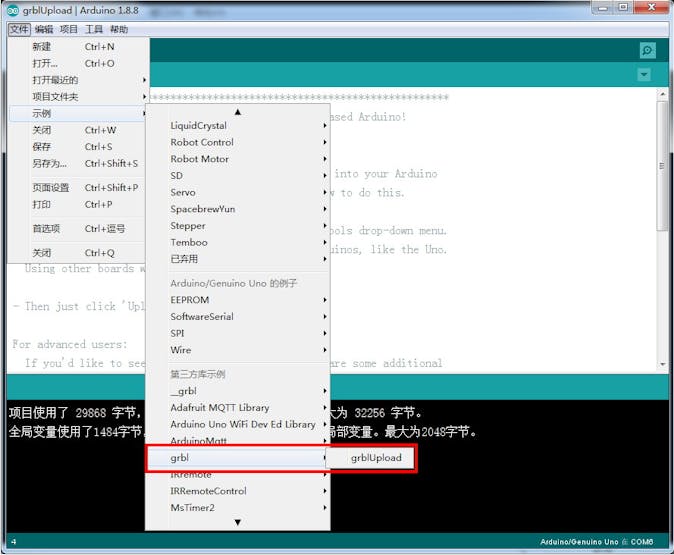Screen dimensions: 674x555
Task: Choose 新建 Ctrl+N from file menu
Action: (x=77, y=46)
